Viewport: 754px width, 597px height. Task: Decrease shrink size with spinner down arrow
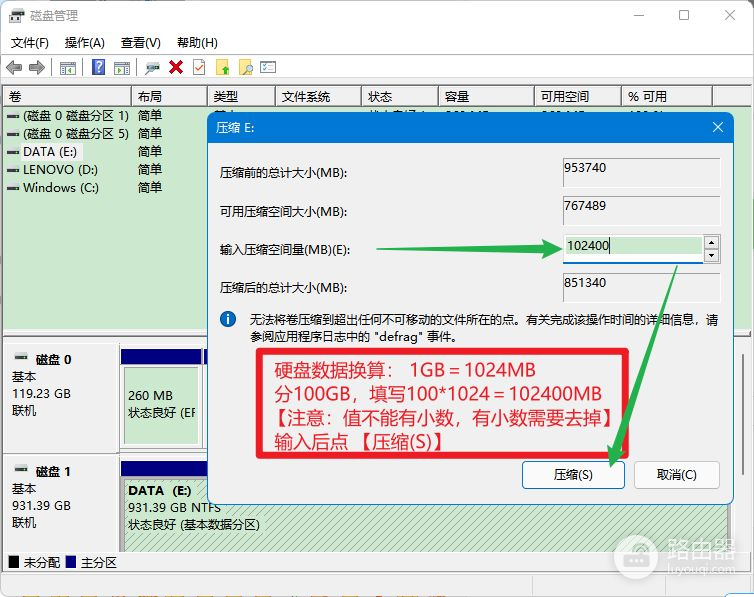click(x=711, y=255)
